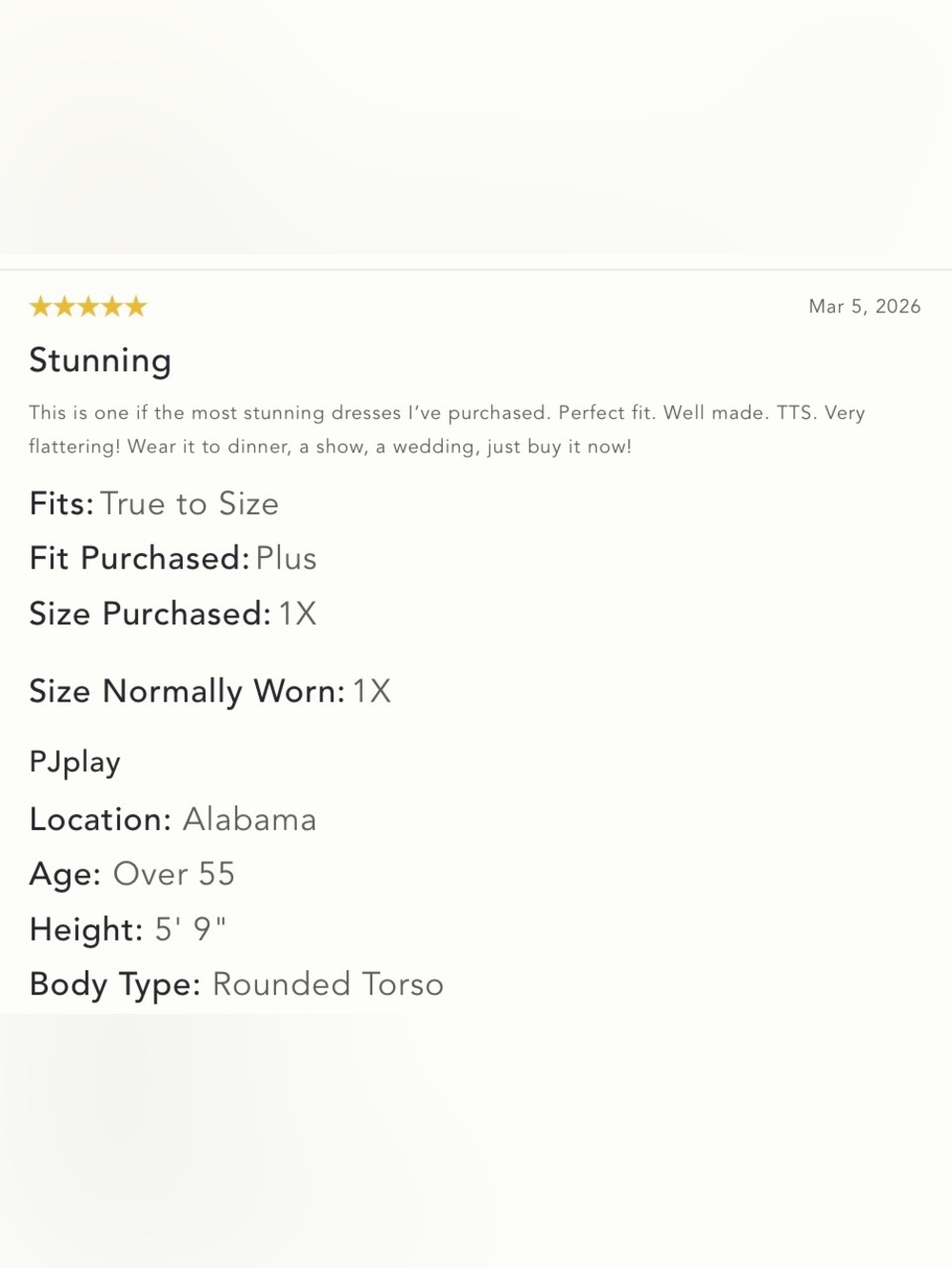
Task: Click the Size Normally Worn 1X value
Action: 372,691
